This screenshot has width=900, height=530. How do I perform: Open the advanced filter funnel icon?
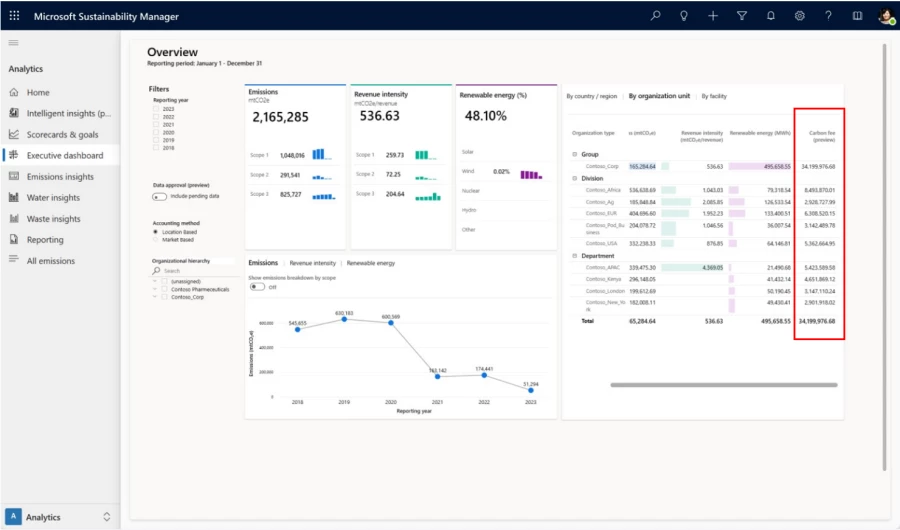pos(742,16)
